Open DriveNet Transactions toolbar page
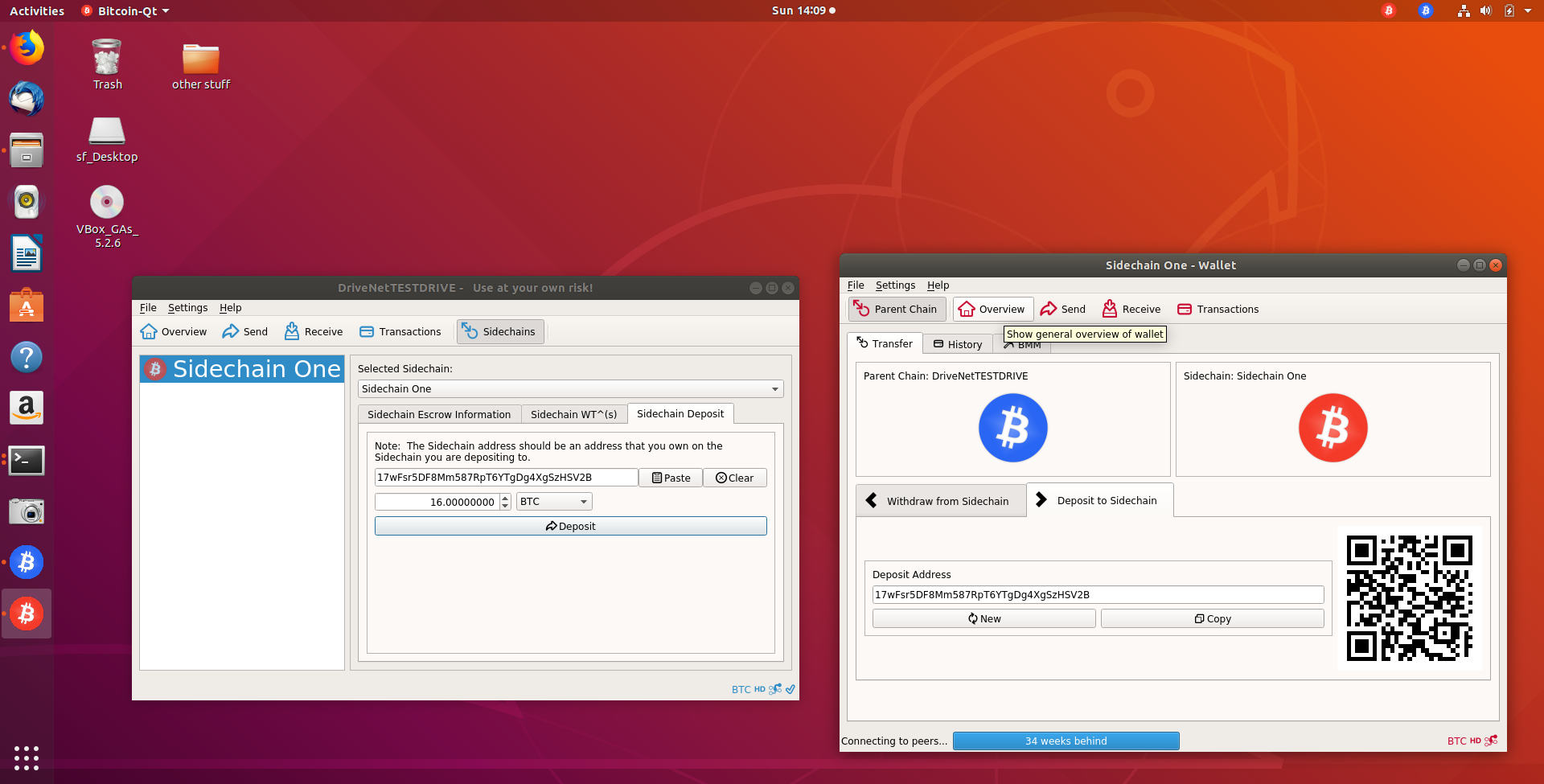The width and height of the screenshot is (1544, 784). tap(400, 332)
